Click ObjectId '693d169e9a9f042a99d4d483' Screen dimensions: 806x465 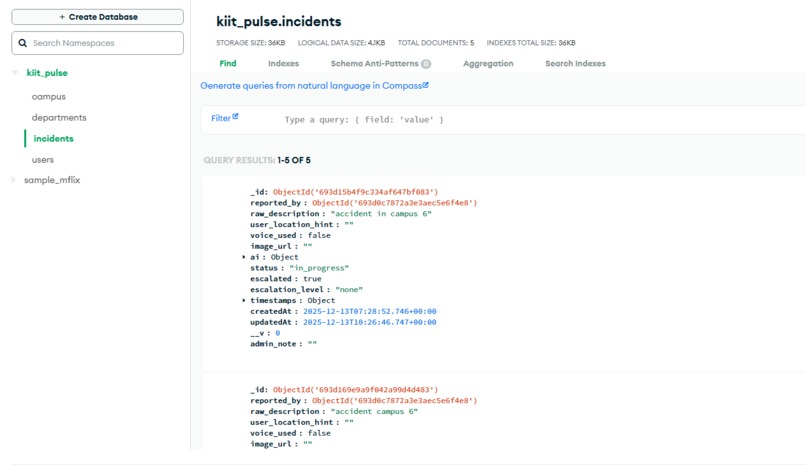click(355, 390)
